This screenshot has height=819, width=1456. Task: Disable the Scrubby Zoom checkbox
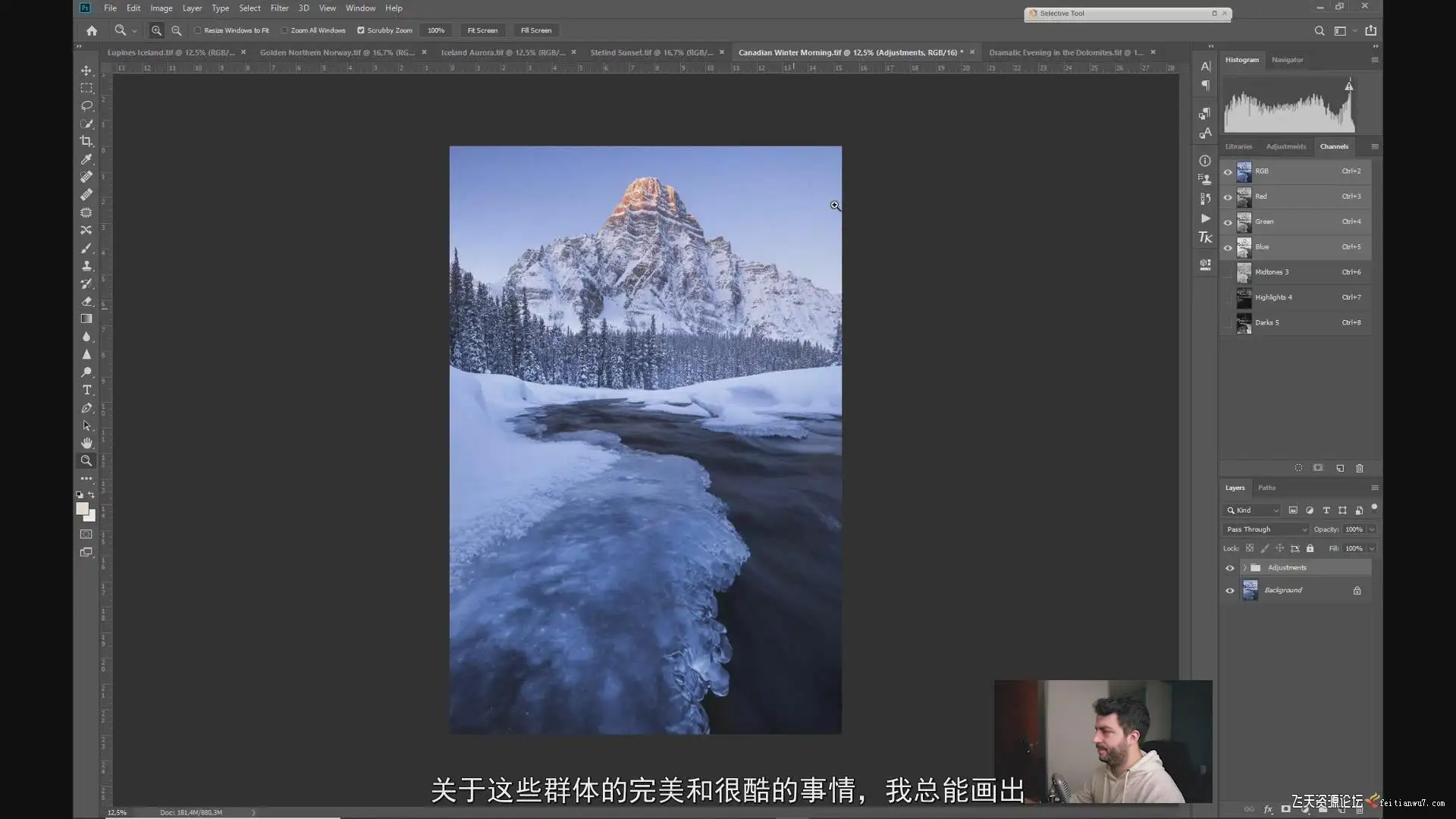(361, 30)
